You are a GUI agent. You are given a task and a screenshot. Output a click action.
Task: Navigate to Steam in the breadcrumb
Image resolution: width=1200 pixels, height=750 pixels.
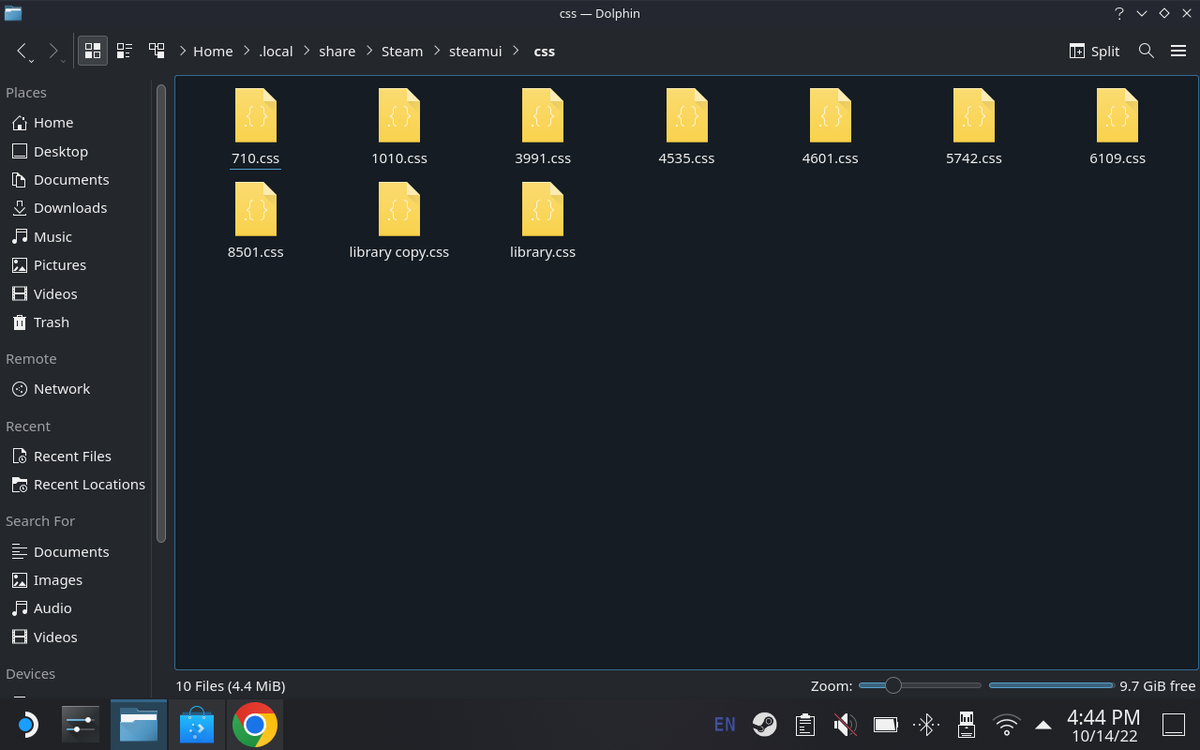click(x=402, y=50)
